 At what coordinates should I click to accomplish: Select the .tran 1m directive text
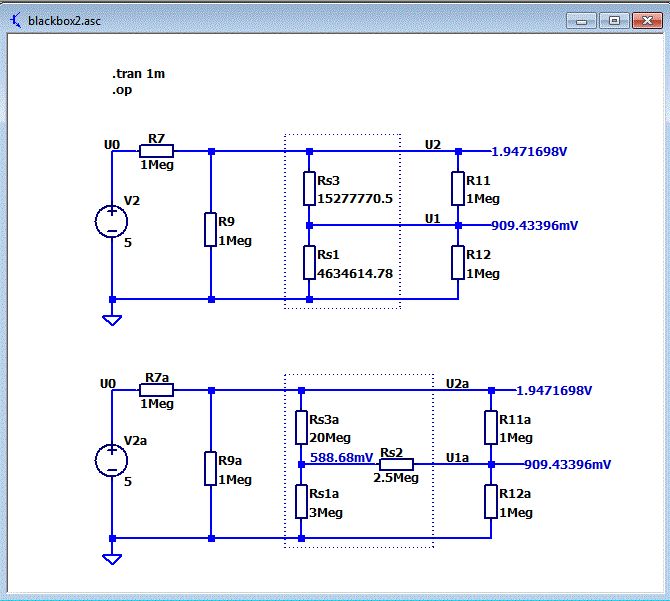click(x=138, y=74)
